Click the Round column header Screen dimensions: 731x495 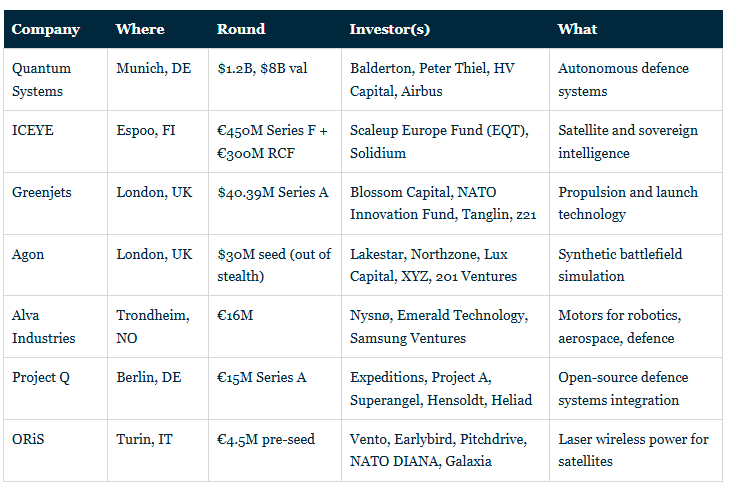[241, 29]
